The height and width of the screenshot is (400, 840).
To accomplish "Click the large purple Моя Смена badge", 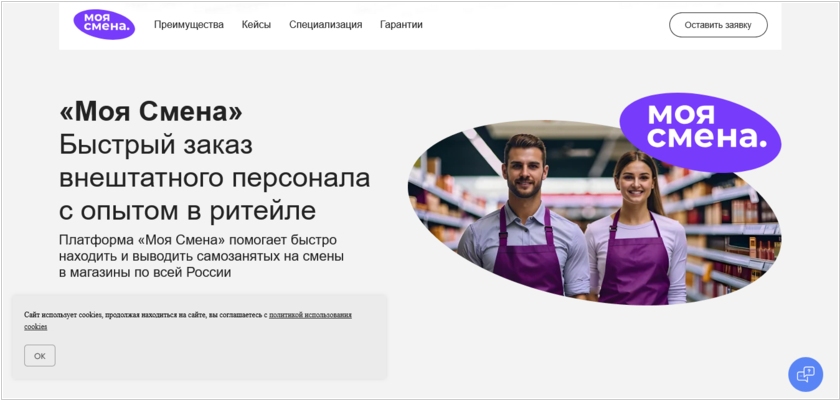I will coord(700,133).
